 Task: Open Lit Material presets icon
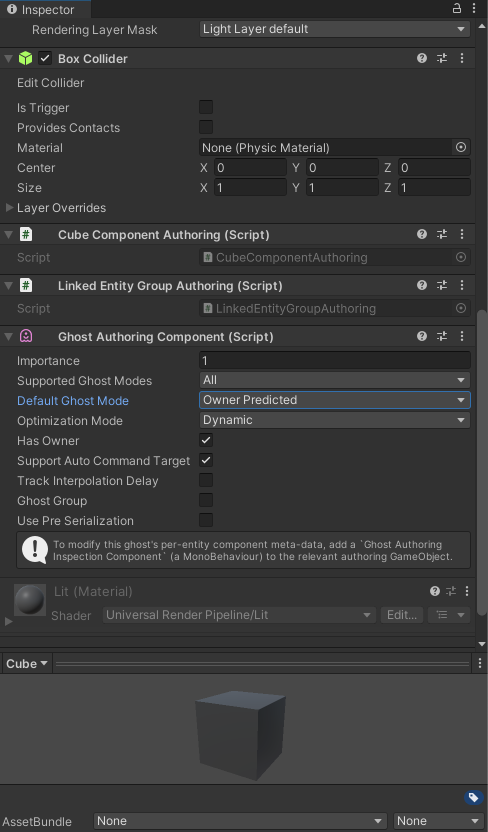pyautogui.click(x=451, y=591)
